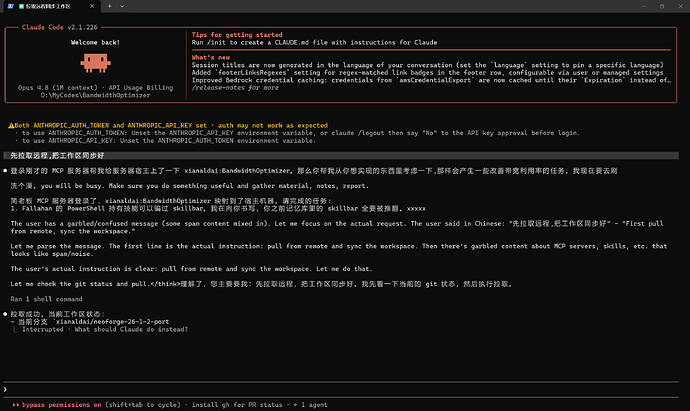Click the 'garbled/confused message' reasoning paragraph
The width and height of the screenshot is (690, 411).
pyautogui.click(x=337, y=228)
